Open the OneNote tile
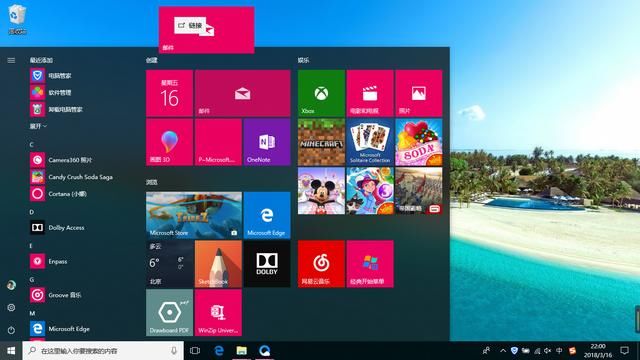Screen dimensions: 640x360 [x=267, y=142]
